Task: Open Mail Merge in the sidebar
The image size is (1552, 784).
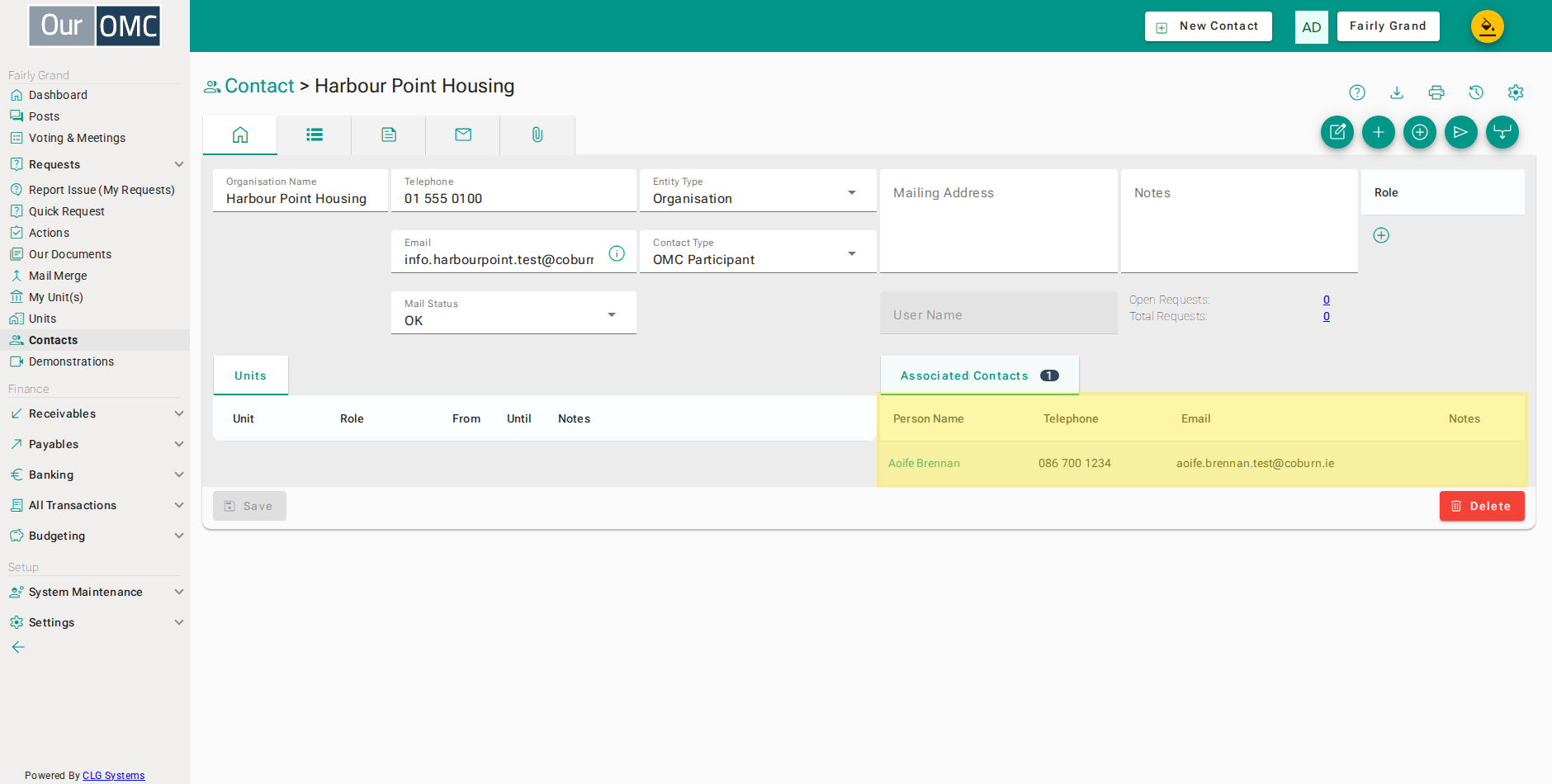Action: (58, 276)
